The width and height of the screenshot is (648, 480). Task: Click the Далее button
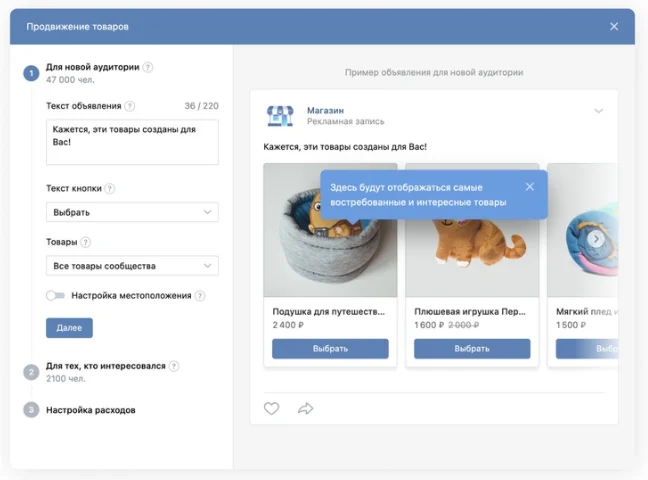tap(69, 328)
